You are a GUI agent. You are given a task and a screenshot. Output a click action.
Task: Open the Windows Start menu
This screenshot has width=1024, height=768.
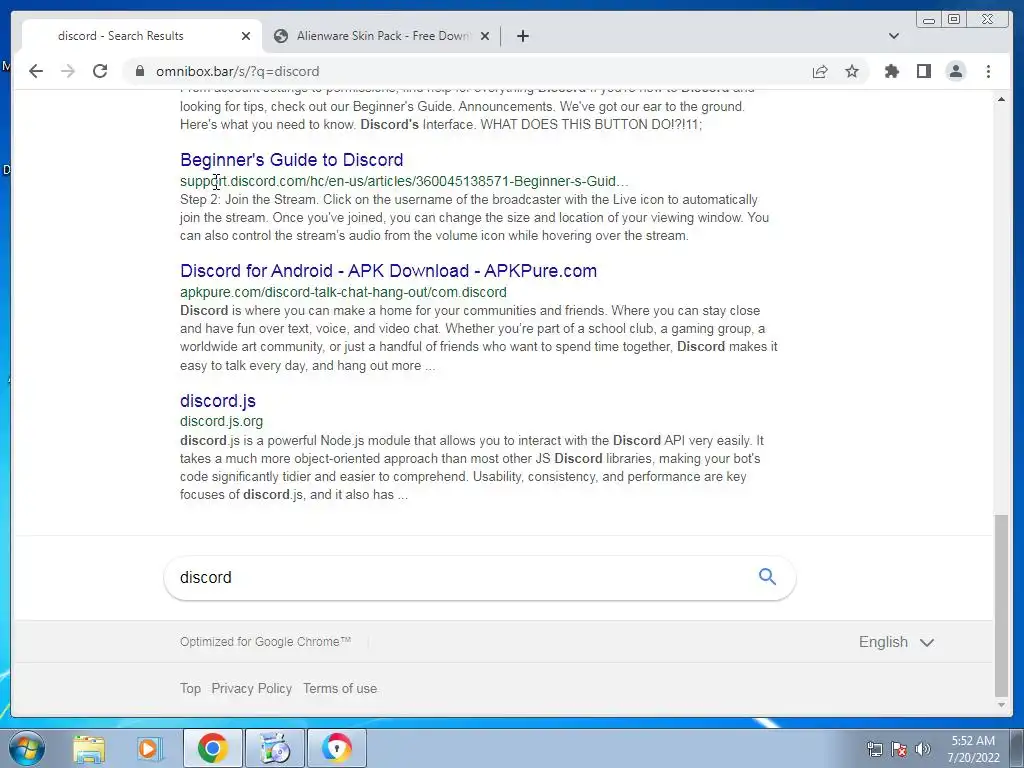pyautogui.click(x=27, y=748)
